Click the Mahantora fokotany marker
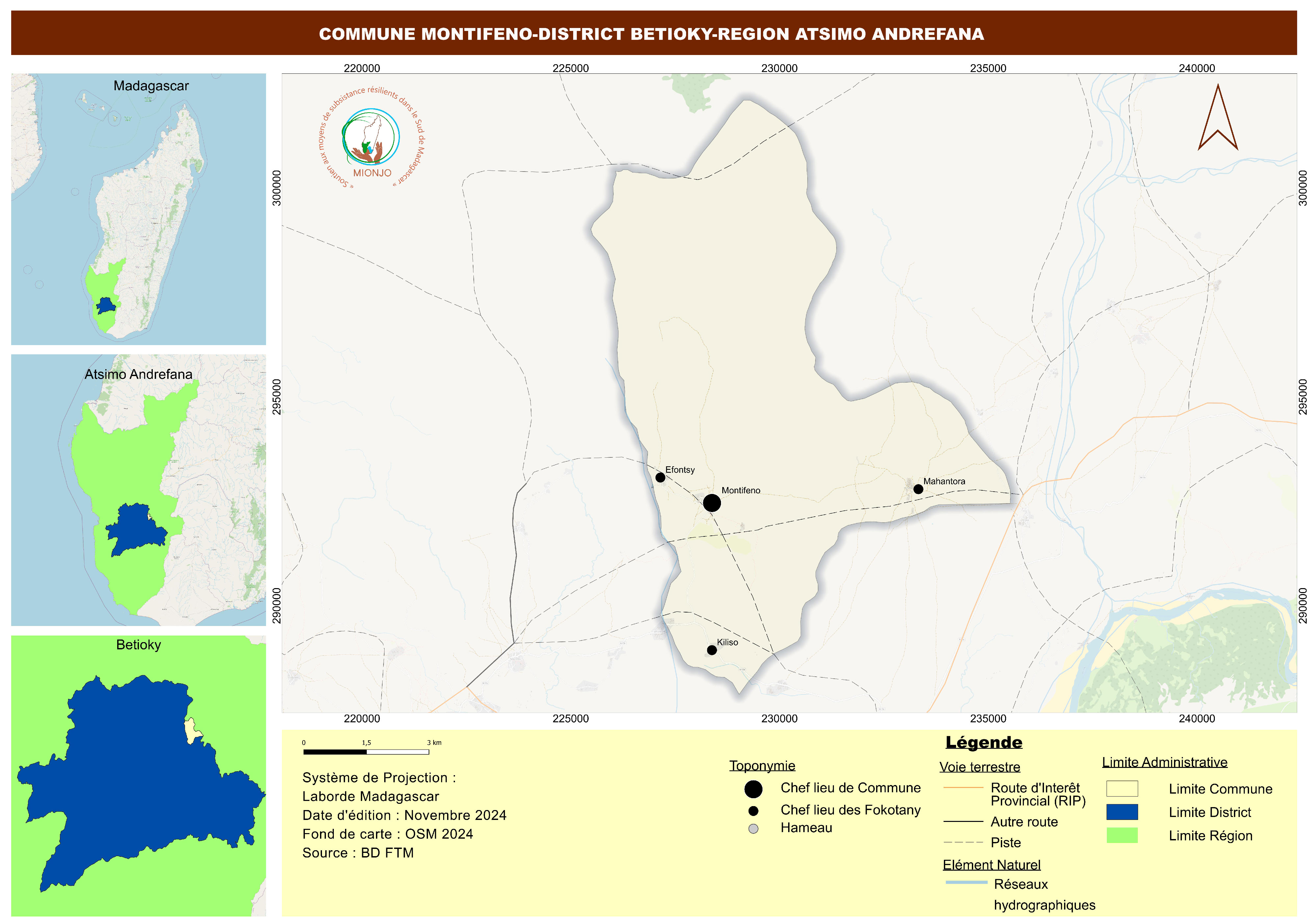This screenshot has height=924, width=1308. (x=918, y=489)
